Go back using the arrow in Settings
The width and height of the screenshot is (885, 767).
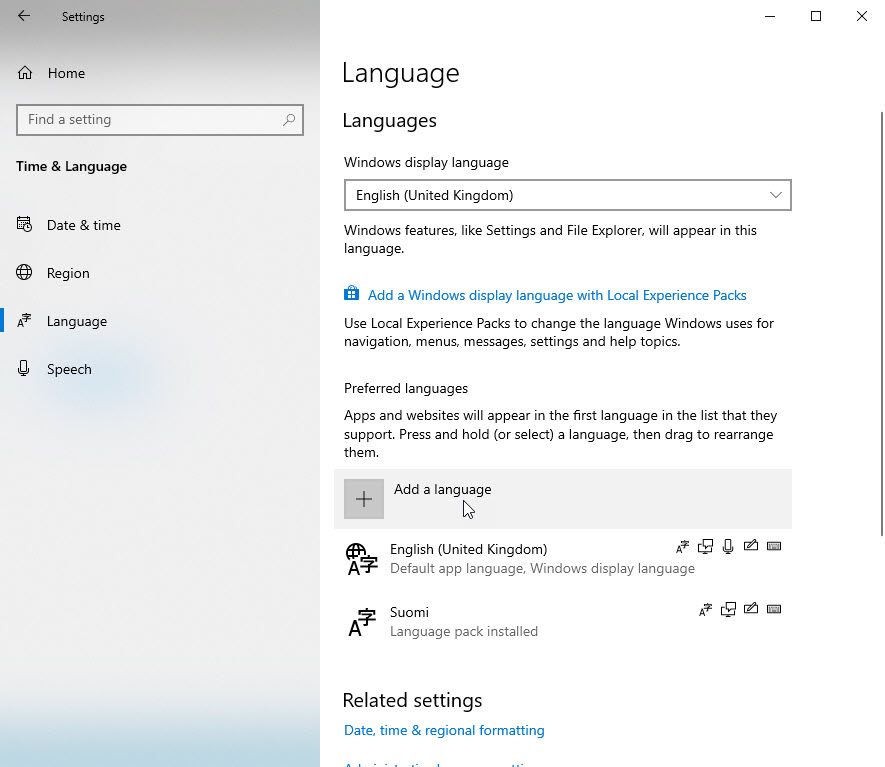(x=24, y=16)
